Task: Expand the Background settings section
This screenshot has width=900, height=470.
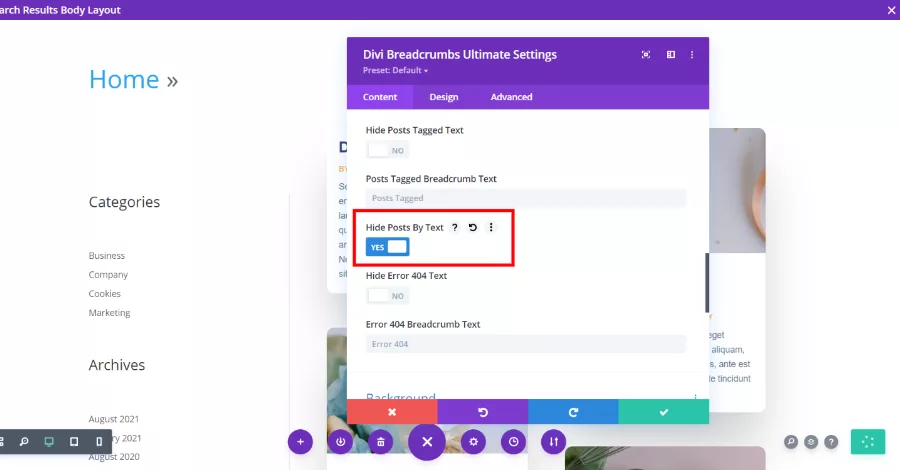Action: [401, 396]
